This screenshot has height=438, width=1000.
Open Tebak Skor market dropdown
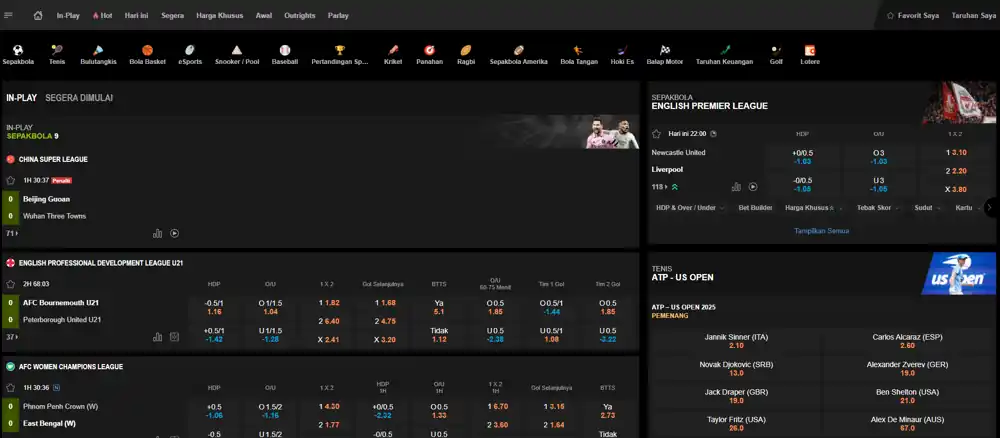(x=878, y=208)
